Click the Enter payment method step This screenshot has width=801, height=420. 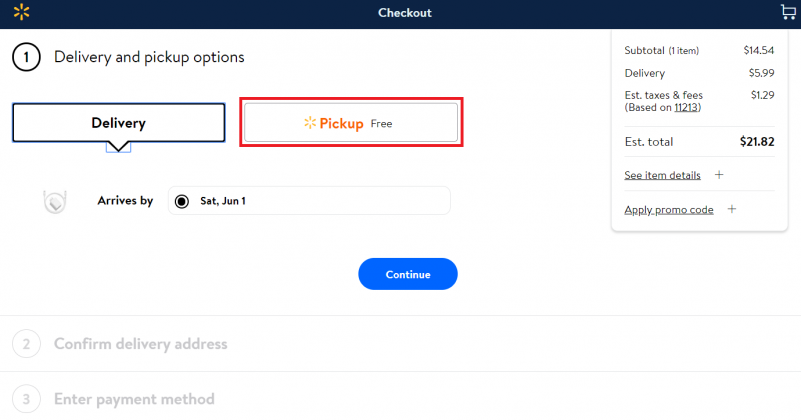tap(134, 399)
